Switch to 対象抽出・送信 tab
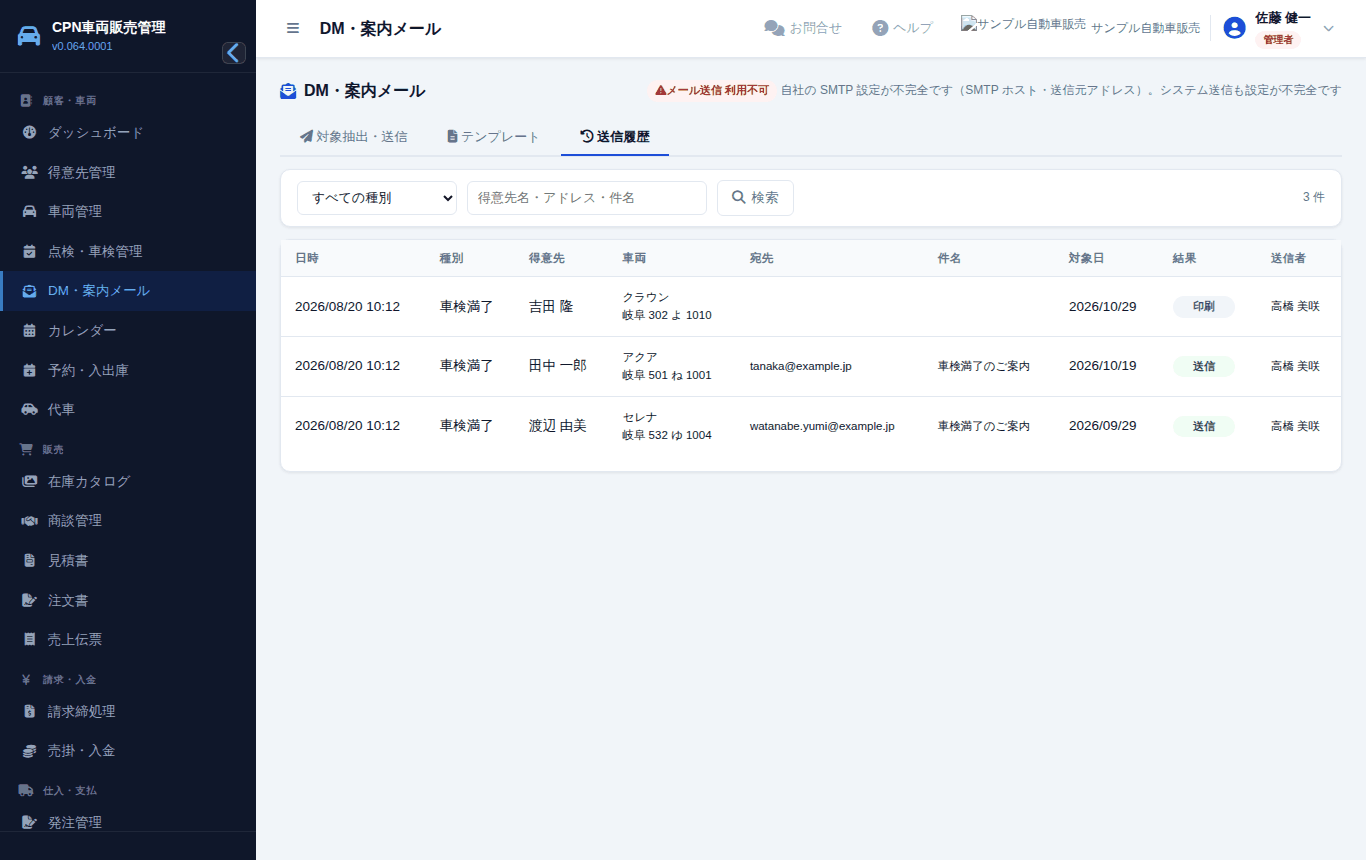This screenshot has height=860, width=1366. pos(353,136)
